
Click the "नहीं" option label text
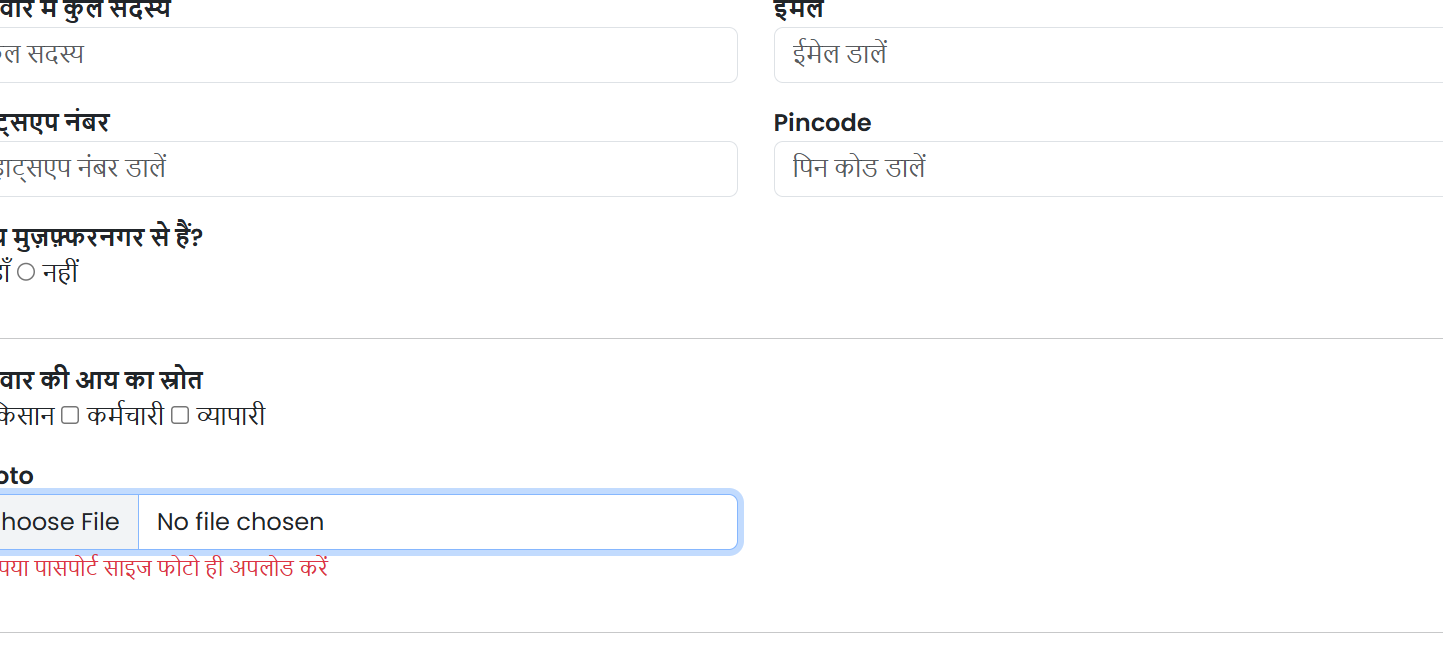[60, 273]
